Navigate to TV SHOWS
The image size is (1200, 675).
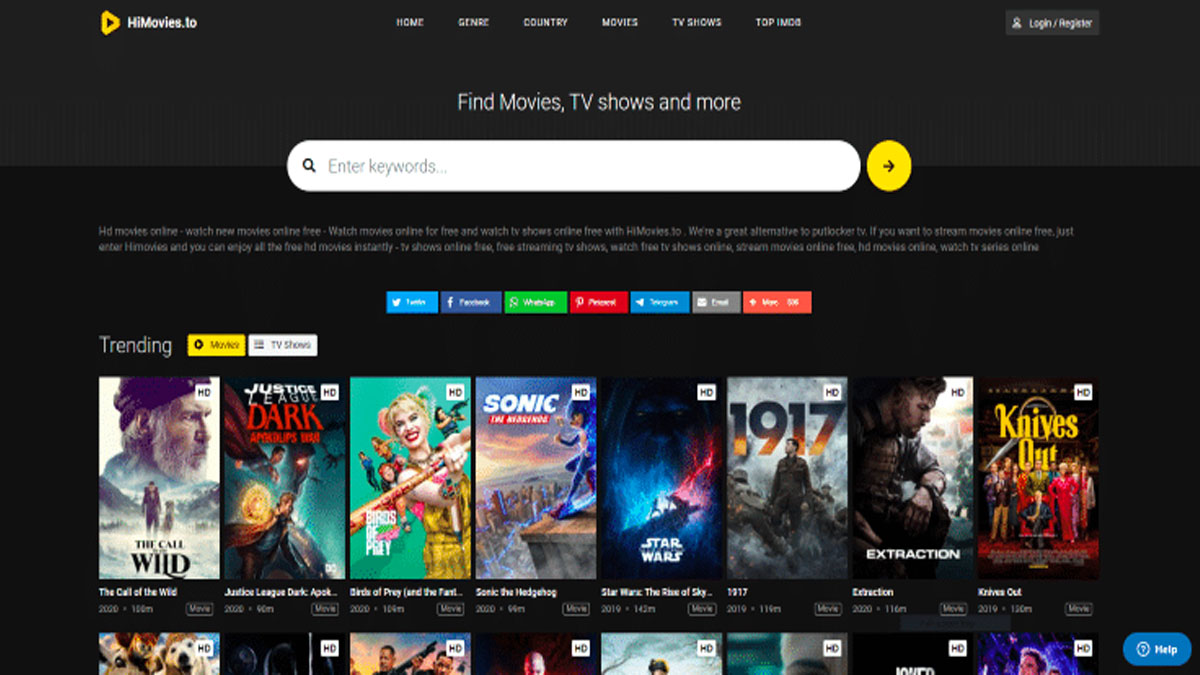coord(696,23)
